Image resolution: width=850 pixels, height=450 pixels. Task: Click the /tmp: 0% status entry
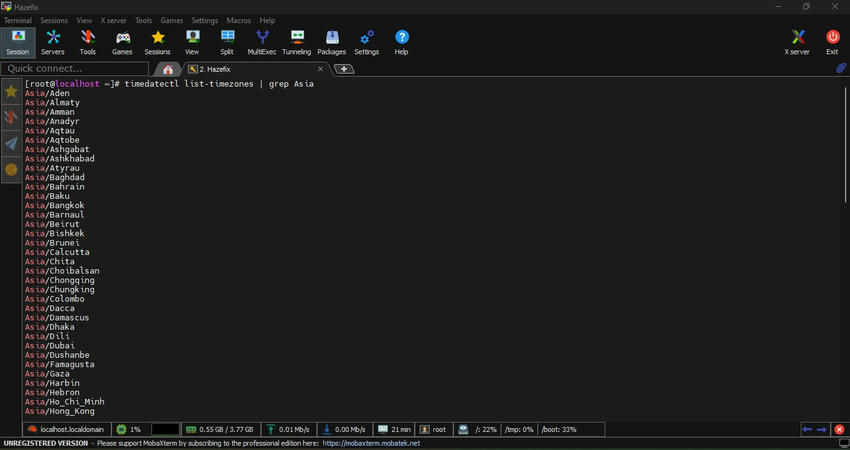[519, 429]
